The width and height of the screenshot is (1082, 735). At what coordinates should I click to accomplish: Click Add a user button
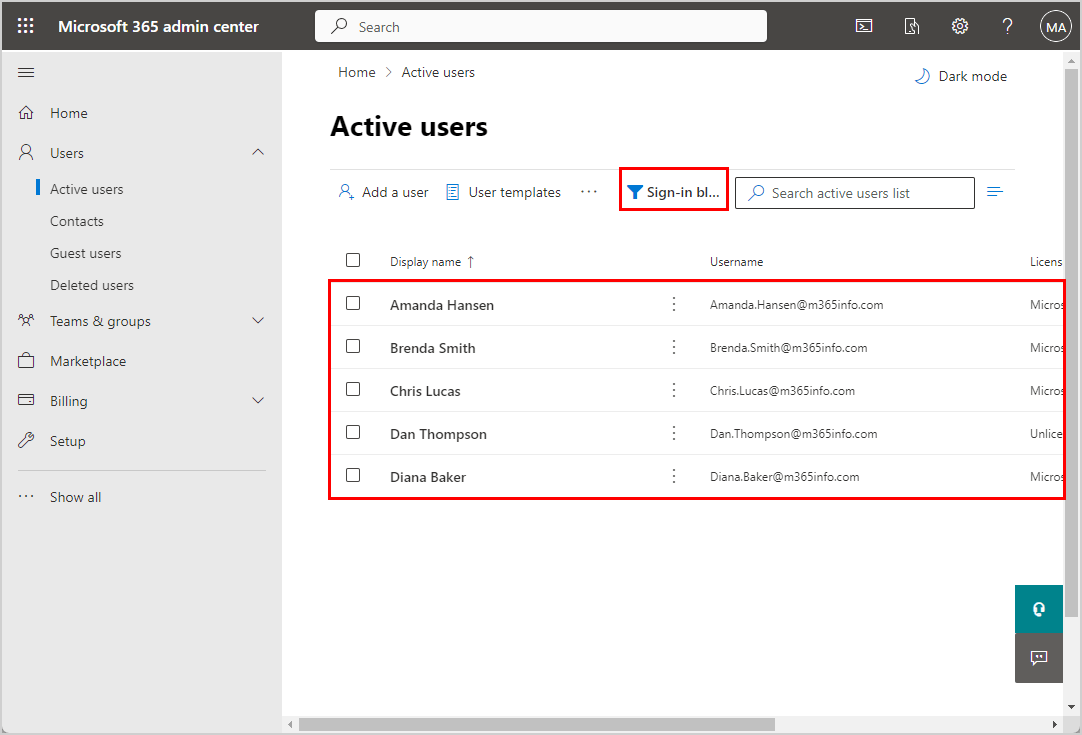coord(384,192)
